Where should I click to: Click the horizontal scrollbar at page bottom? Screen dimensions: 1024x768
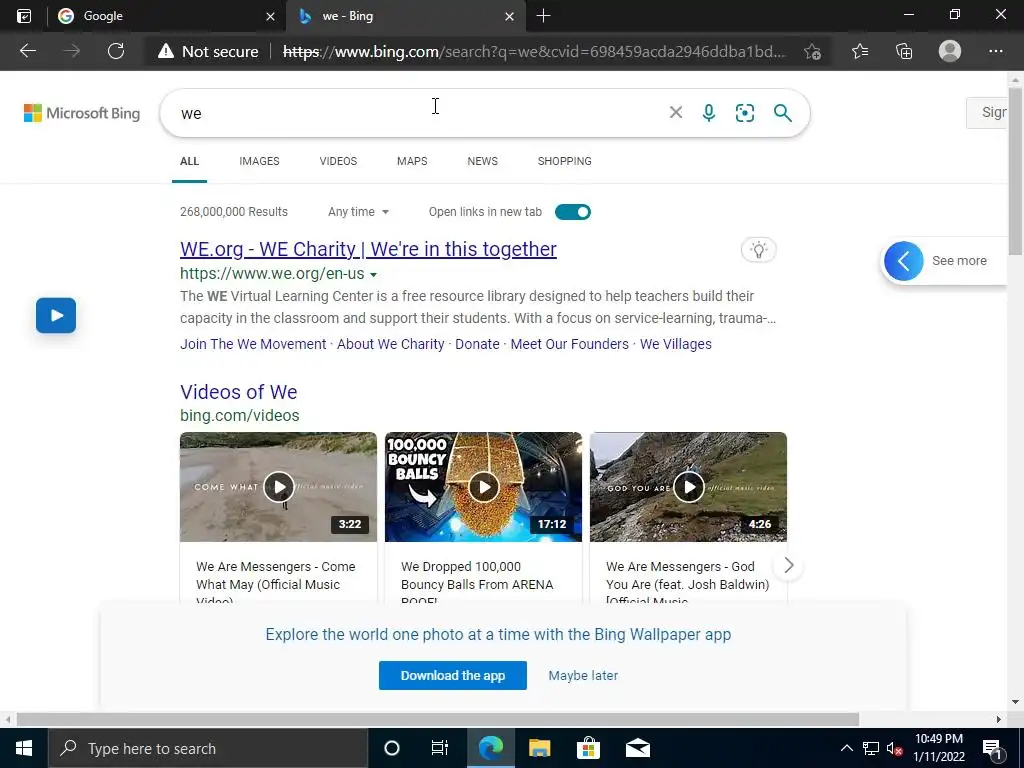click(x=438, y=719)
